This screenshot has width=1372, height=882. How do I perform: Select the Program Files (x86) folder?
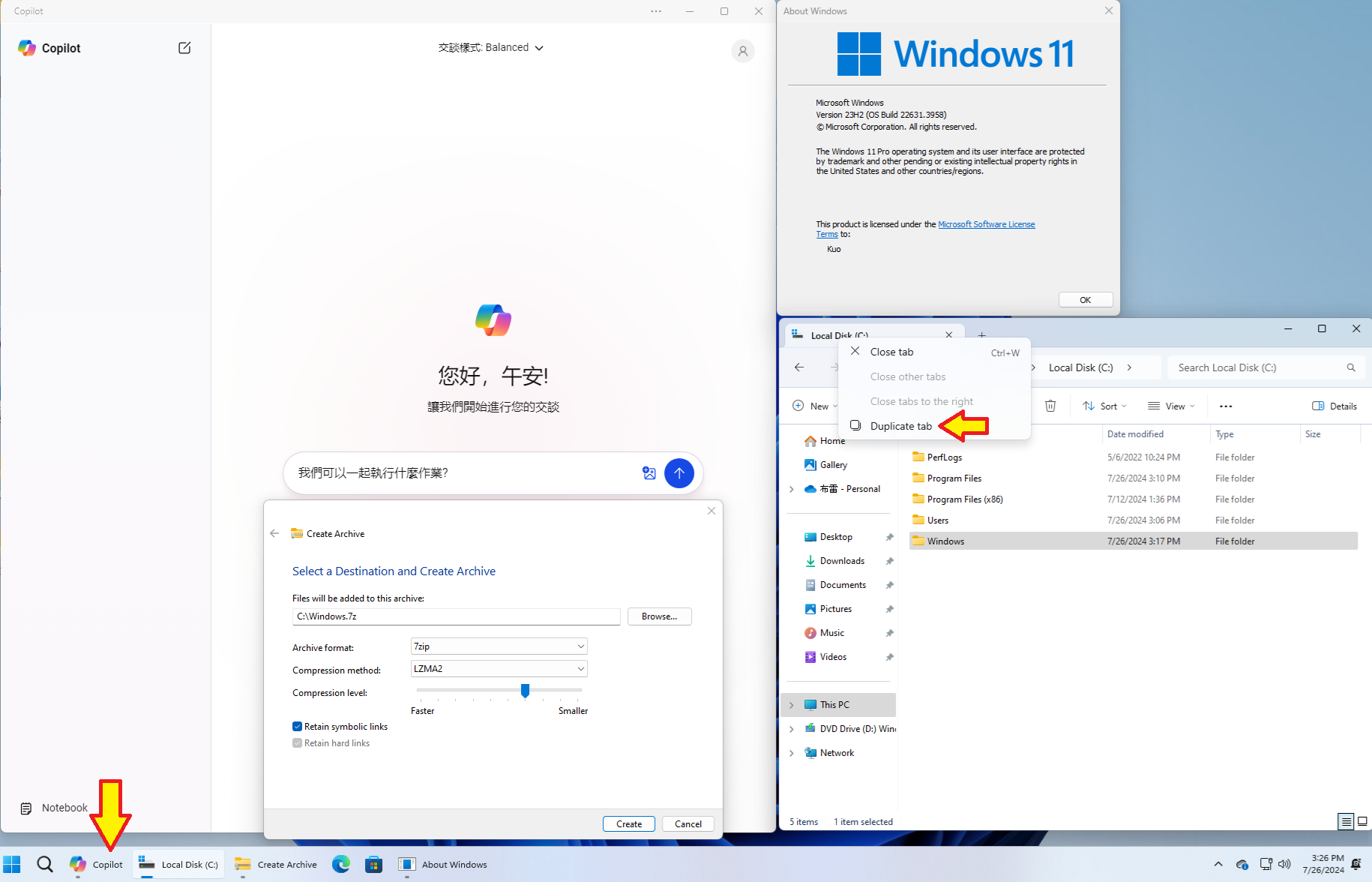tap(1134, 499)
